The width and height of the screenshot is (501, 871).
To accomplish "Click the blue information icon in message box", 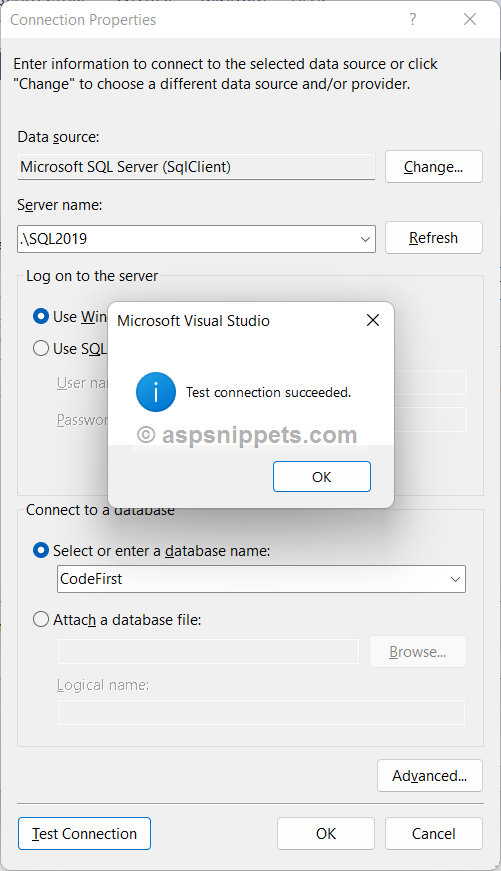I will pyautogui.click(x=156, y=392).
